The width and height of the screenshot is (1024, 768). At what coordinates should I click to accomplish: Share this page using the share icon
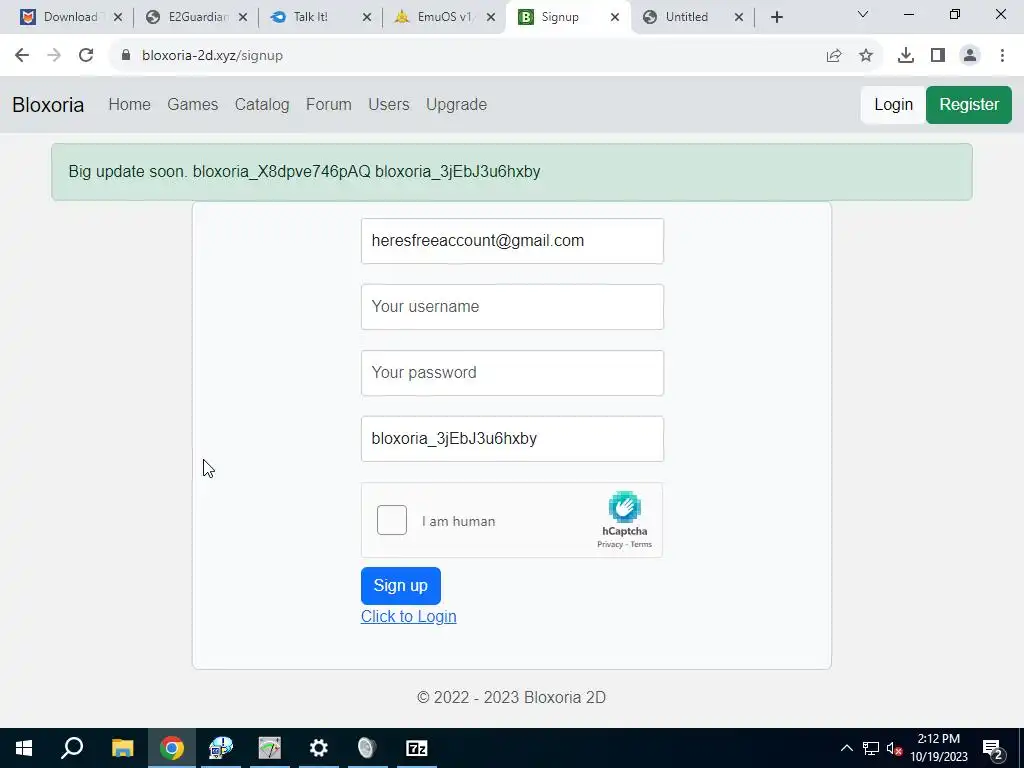[x=834, y=56]
